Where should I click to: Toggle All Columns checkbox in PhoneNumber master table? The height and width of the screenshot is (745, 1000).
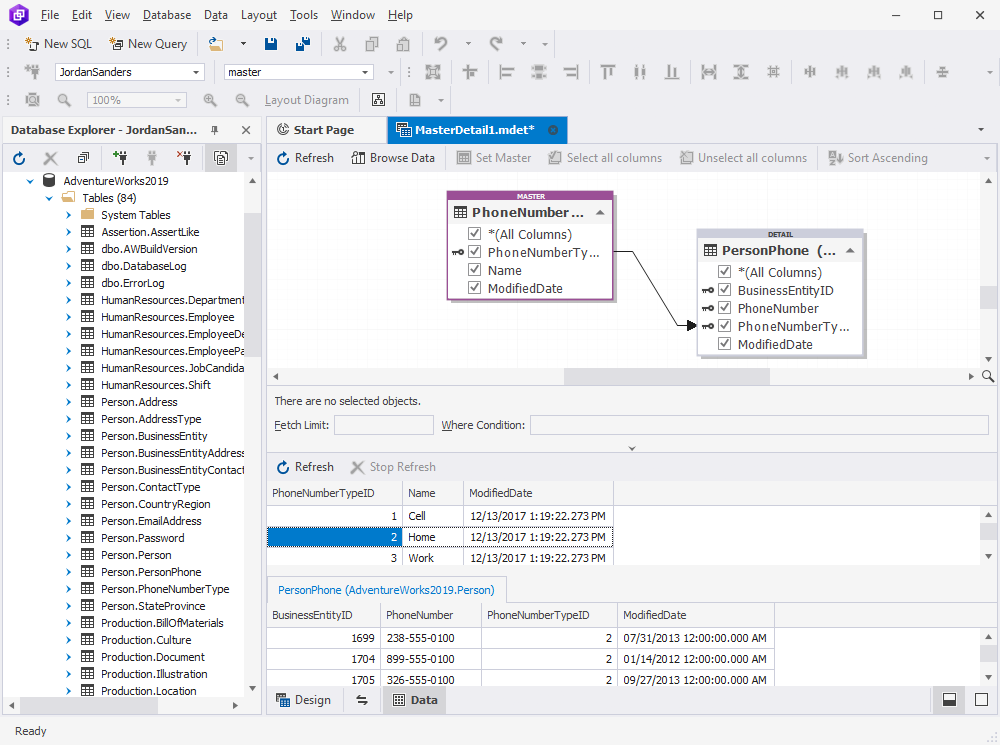tap(474, 233)
